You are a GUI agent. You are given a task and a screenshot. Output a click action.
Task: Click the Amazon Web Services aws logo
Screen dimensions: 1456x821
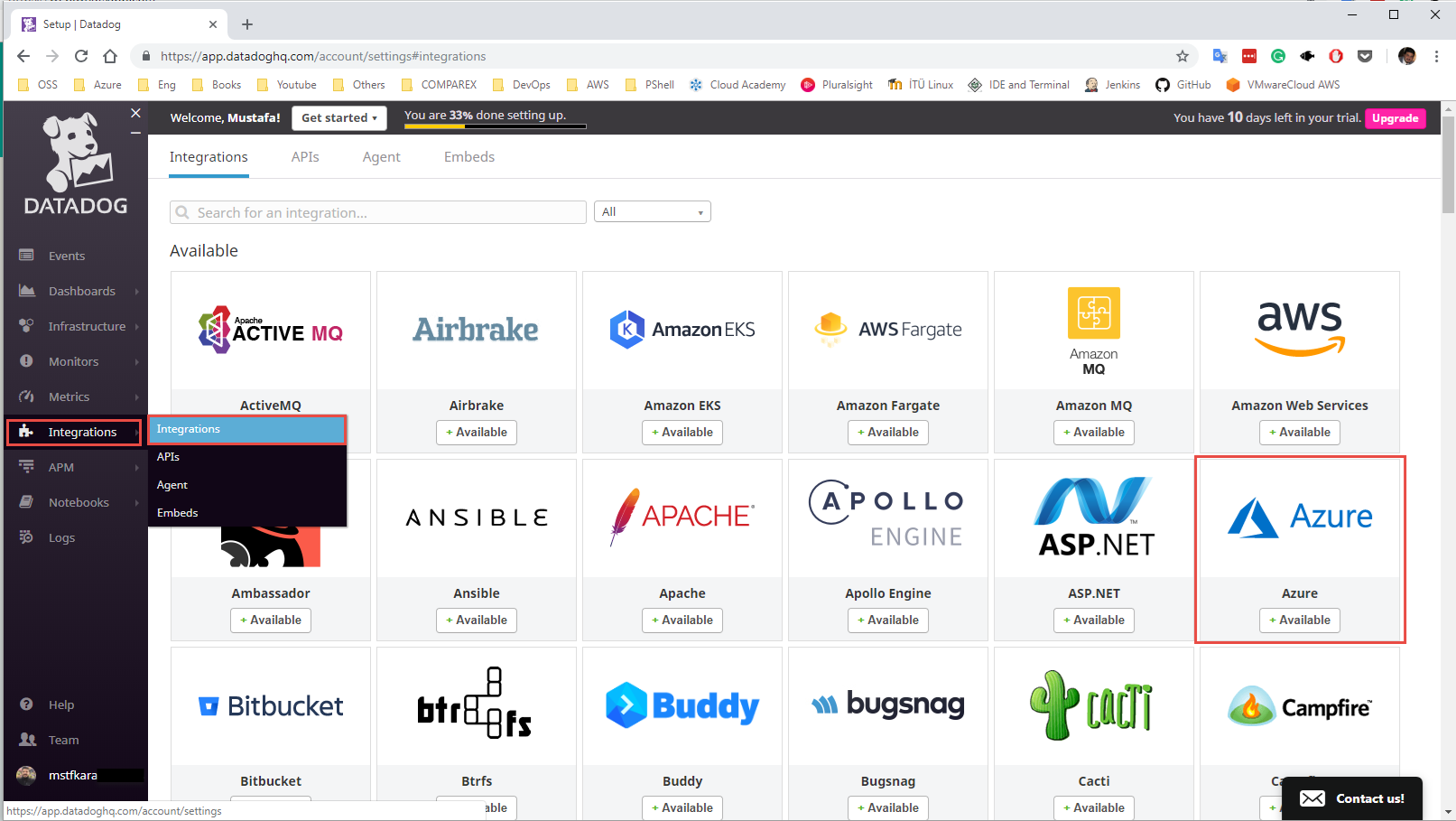[1300, 330]
